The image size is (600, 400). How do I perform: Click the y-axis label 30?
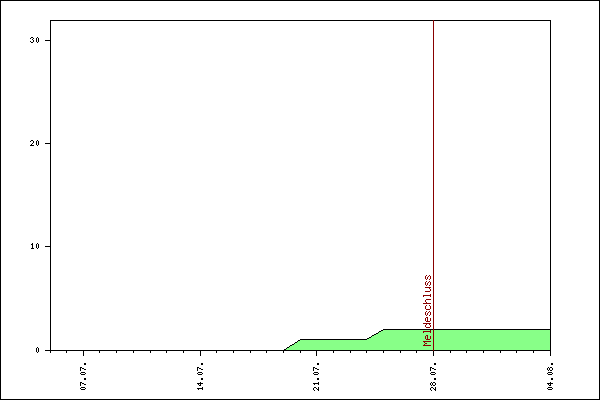(x=34, y=40)
